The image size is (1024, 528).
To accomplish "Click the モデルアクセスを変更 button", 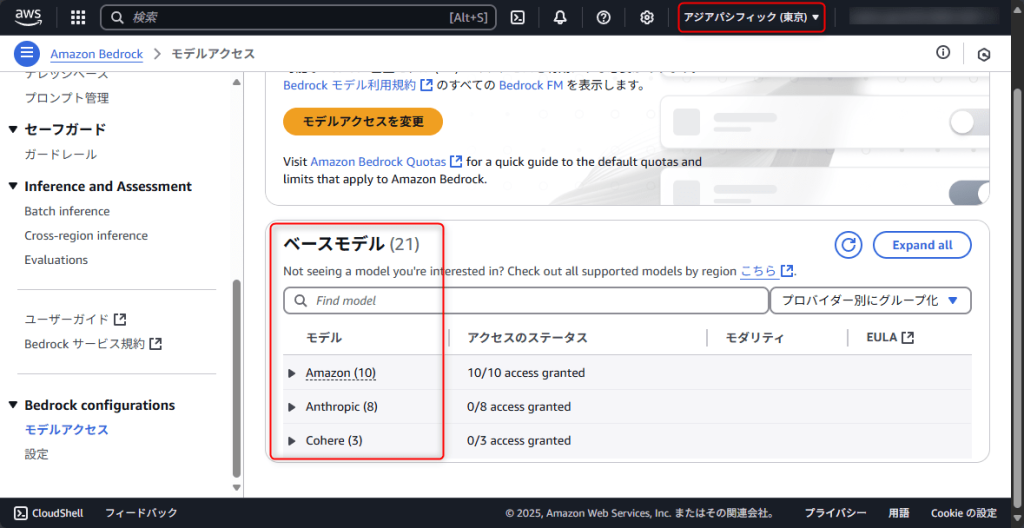I will (x=363, y=122).
